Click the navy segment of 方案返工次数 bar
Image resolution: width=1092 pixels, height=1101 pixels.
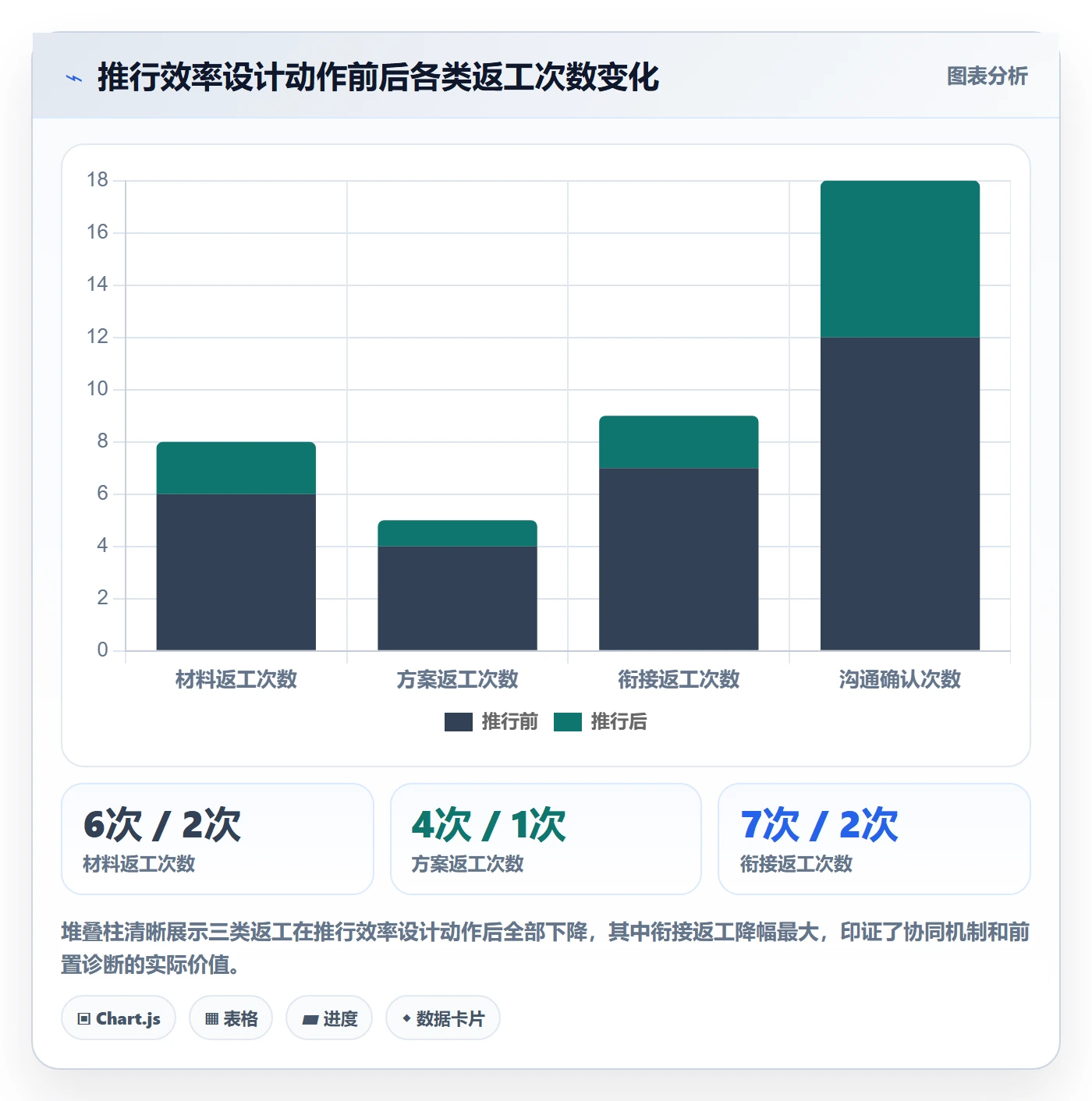pos(458,598)
